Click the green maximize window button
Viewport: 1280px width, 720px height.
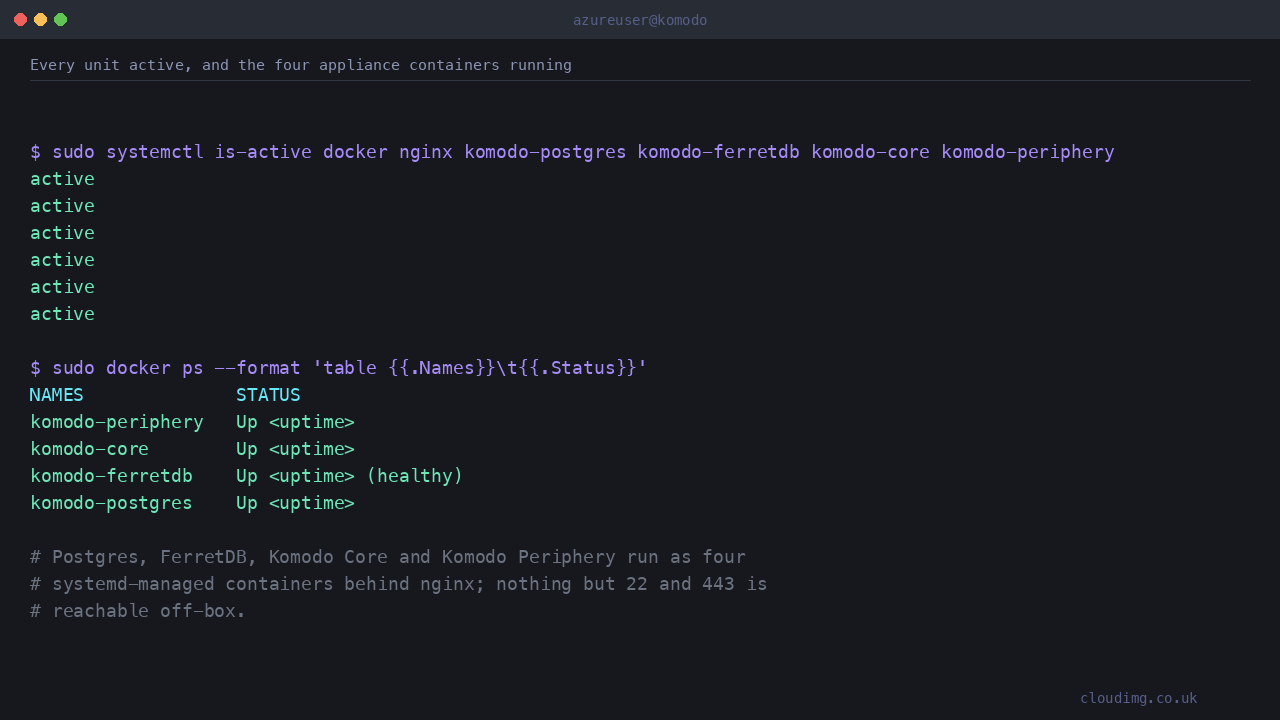click(x=60, y=20)
